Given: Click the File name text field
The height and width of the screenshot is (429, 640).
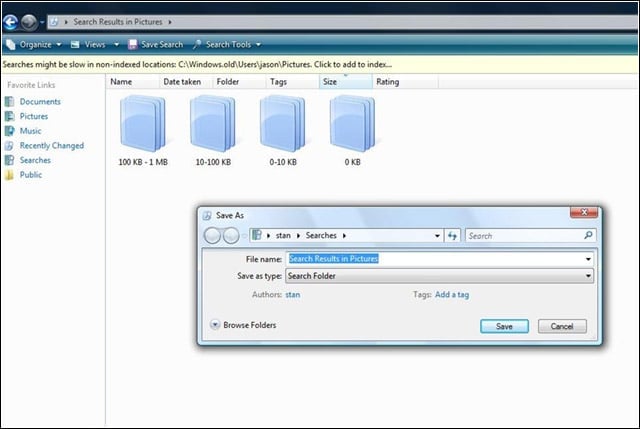Looking at the screenshot, I should coord(439,259).
